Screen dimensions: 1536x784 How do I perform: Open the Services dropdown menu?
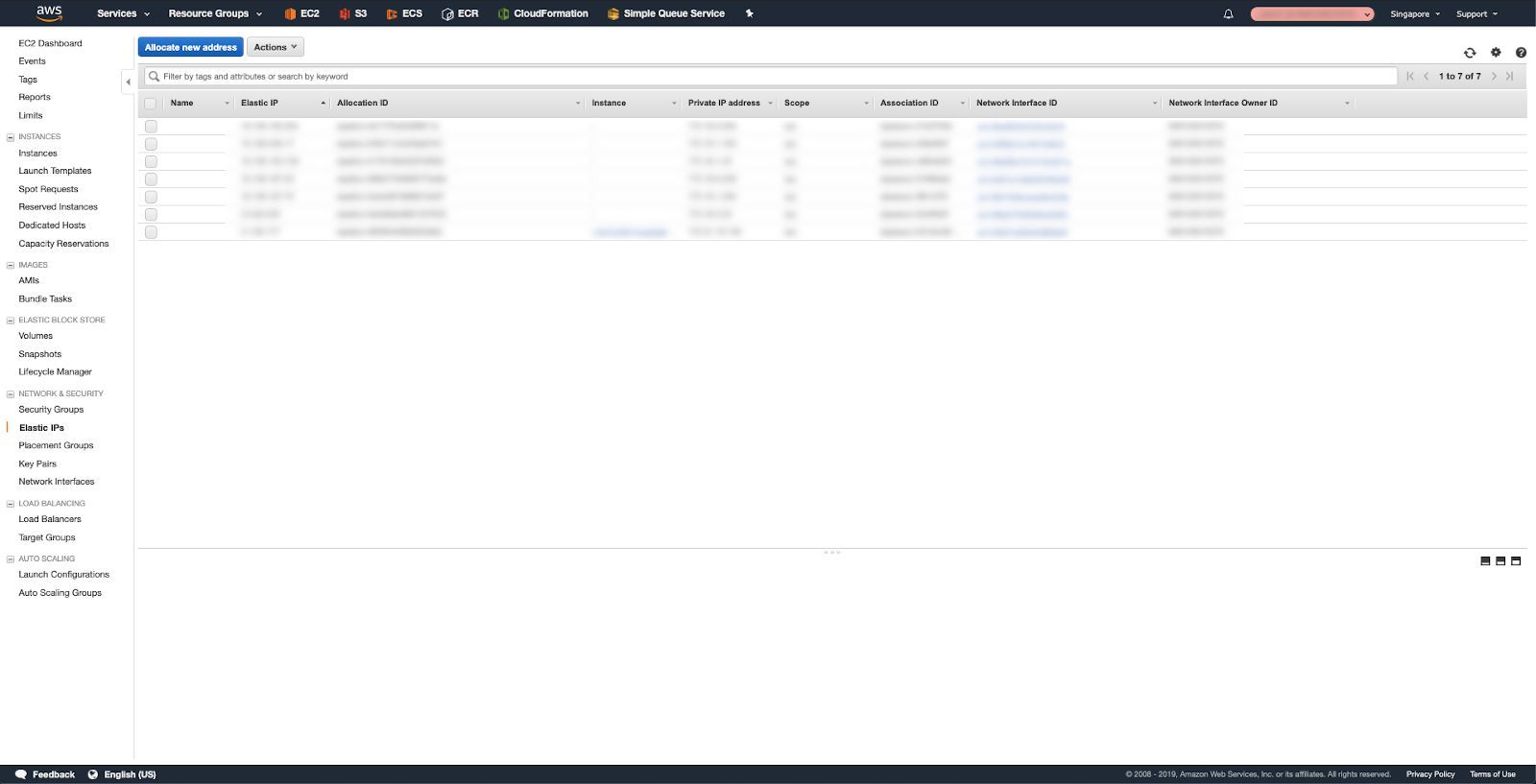click(123, 13)
